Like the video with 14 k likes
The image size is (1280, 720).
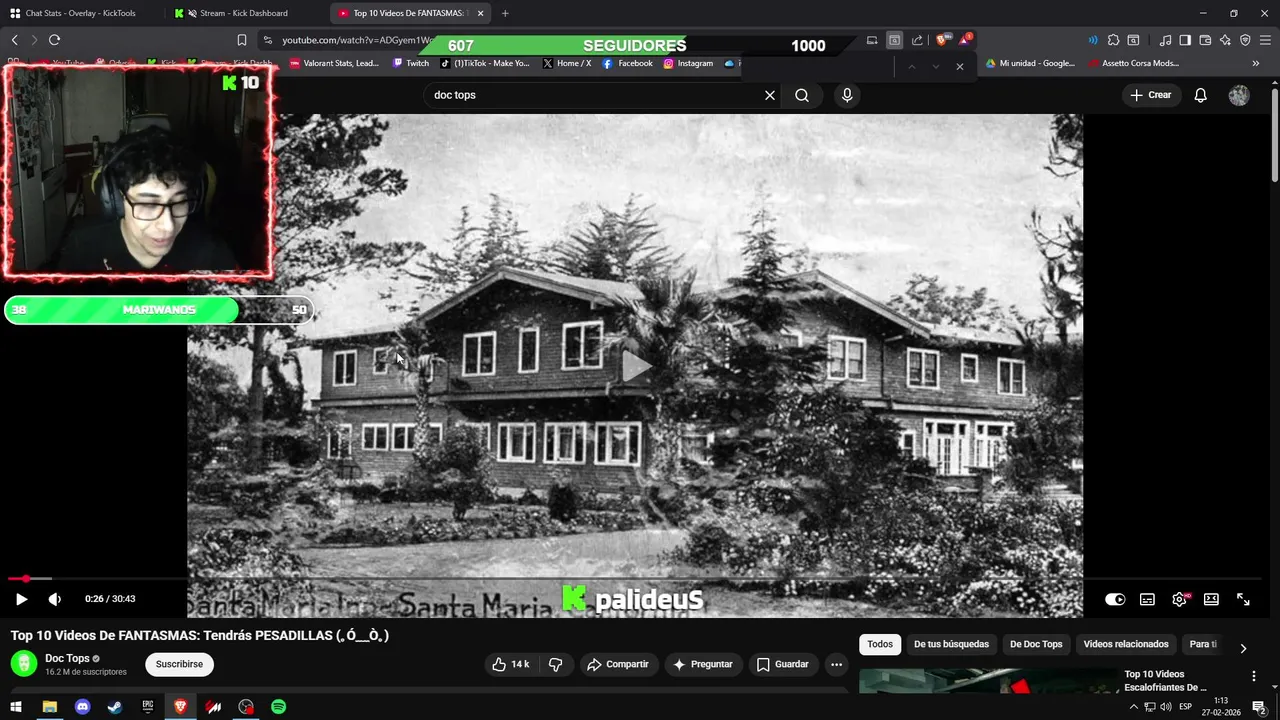click(511, 664)
